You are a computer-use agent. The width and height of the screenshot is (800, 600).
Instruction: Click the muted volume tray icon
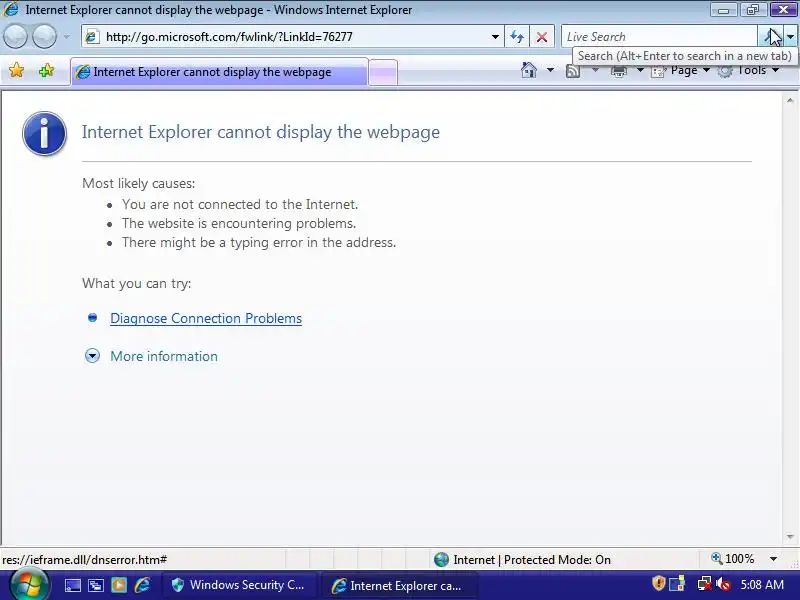(x=722, y=584)
